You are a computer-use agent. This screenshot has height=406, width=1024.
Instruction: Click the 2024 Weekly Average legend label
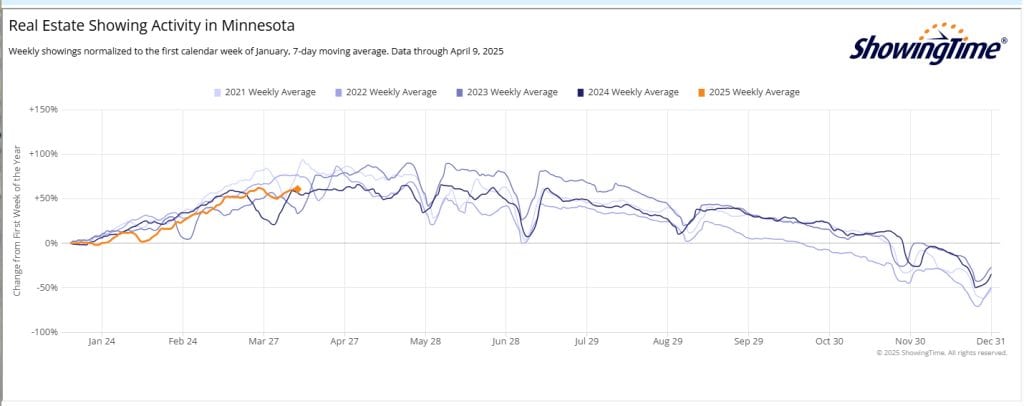click(634, 92)
